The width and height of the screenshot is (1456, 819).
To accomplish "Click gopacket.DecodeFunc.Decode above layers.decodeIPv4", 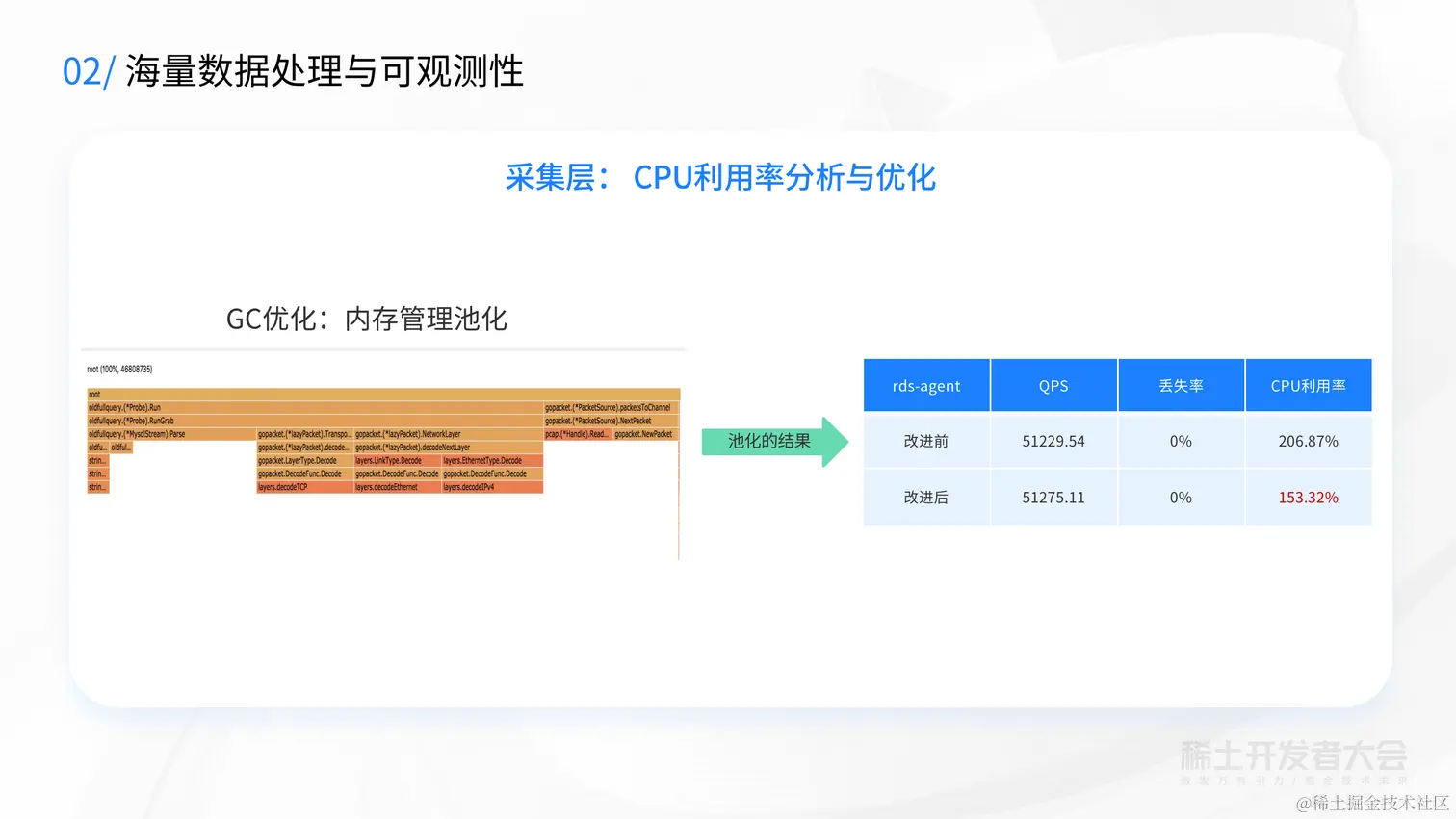I will [493, 473].
